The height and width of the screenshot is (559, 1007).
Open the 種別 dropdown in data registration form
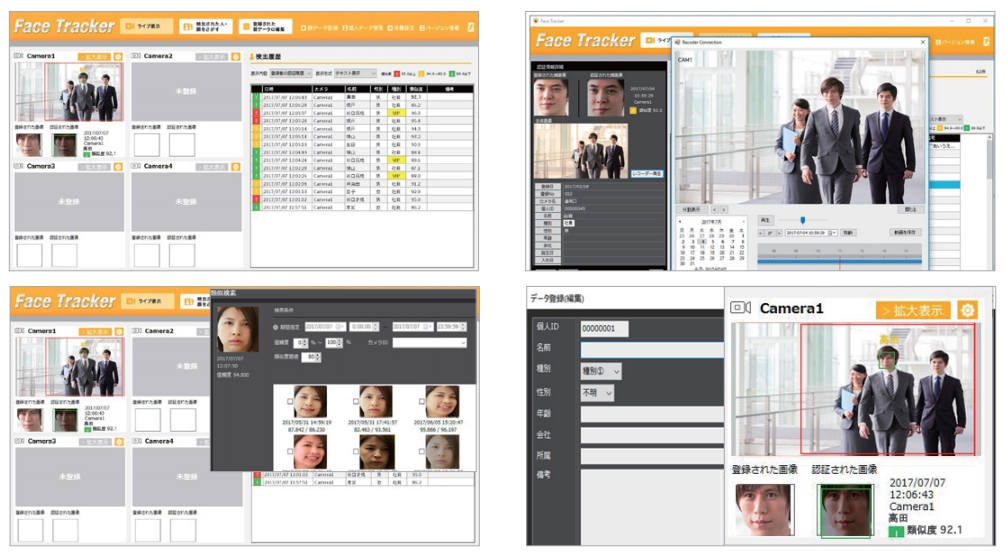tap(601, 371)
